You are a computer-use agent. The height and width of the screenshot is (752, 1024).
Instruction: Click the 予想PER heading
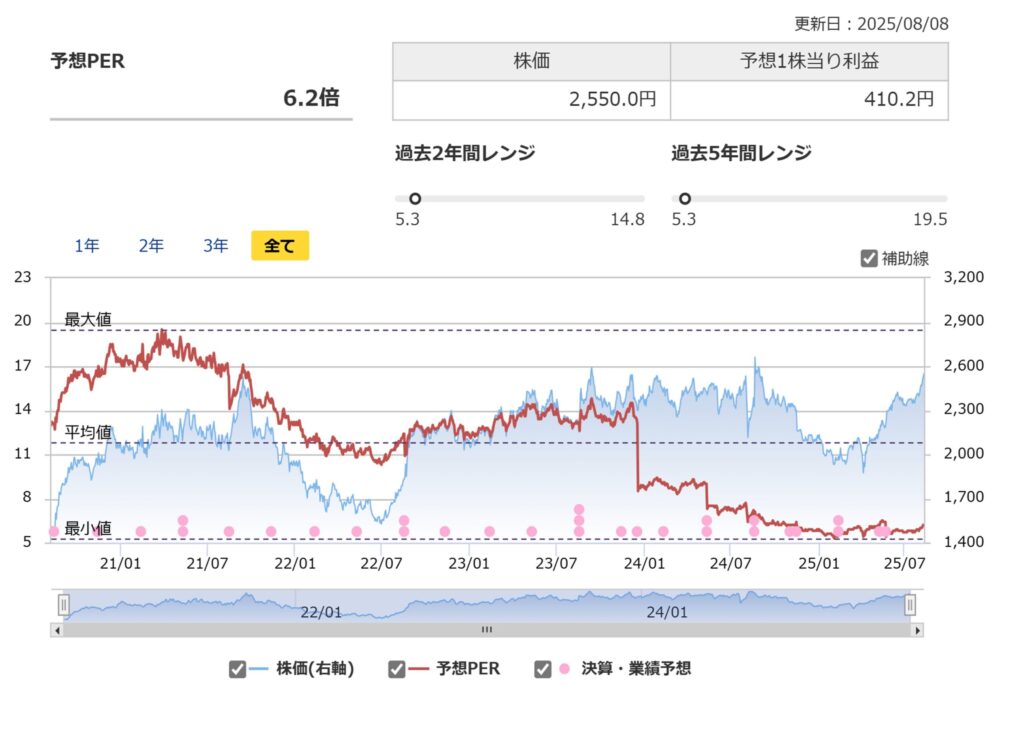pyautogui.click(x=88, y=61)
